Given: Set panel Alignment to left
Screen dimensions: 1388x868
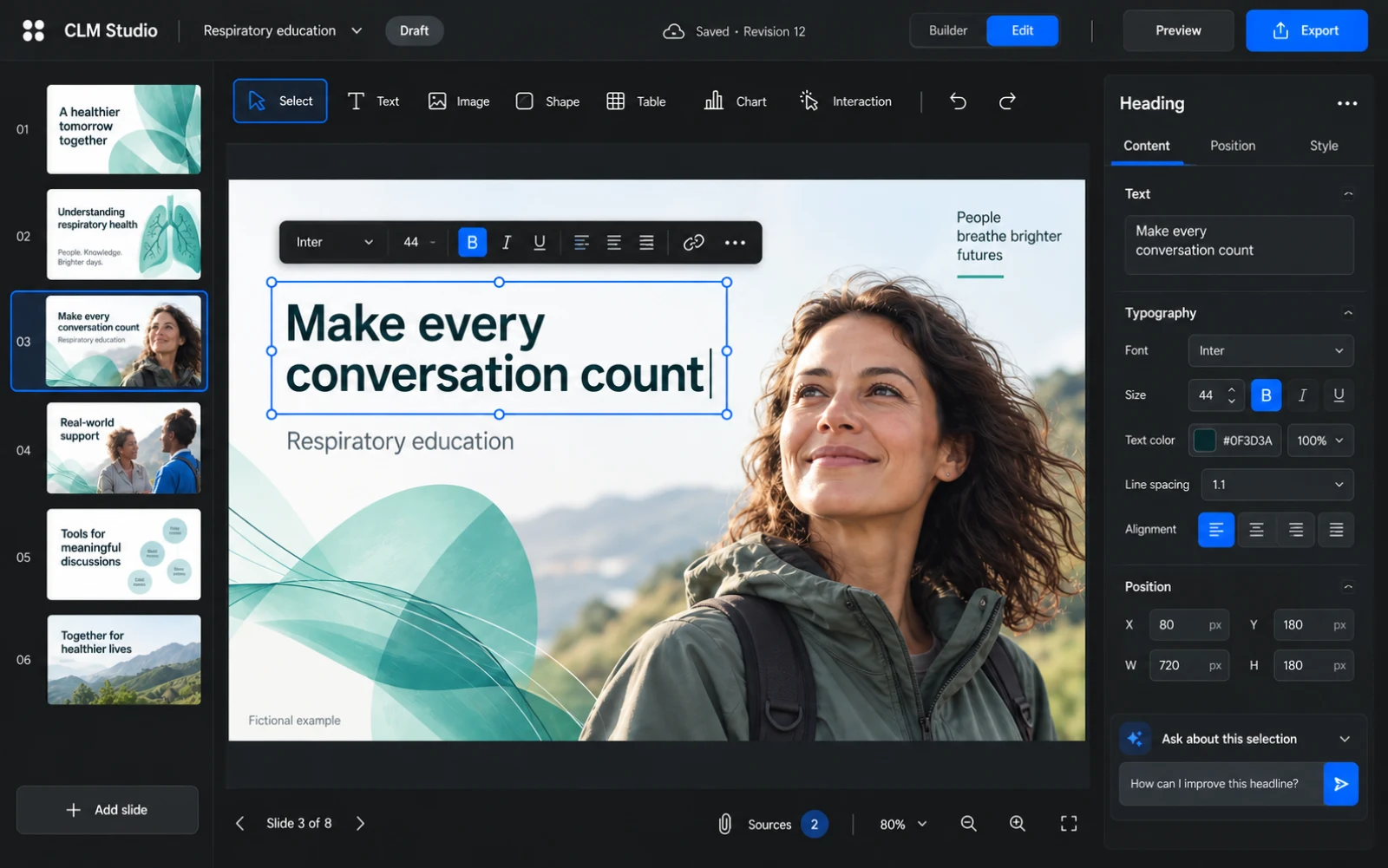Looking at the screenshot, I should [1216, 530].
